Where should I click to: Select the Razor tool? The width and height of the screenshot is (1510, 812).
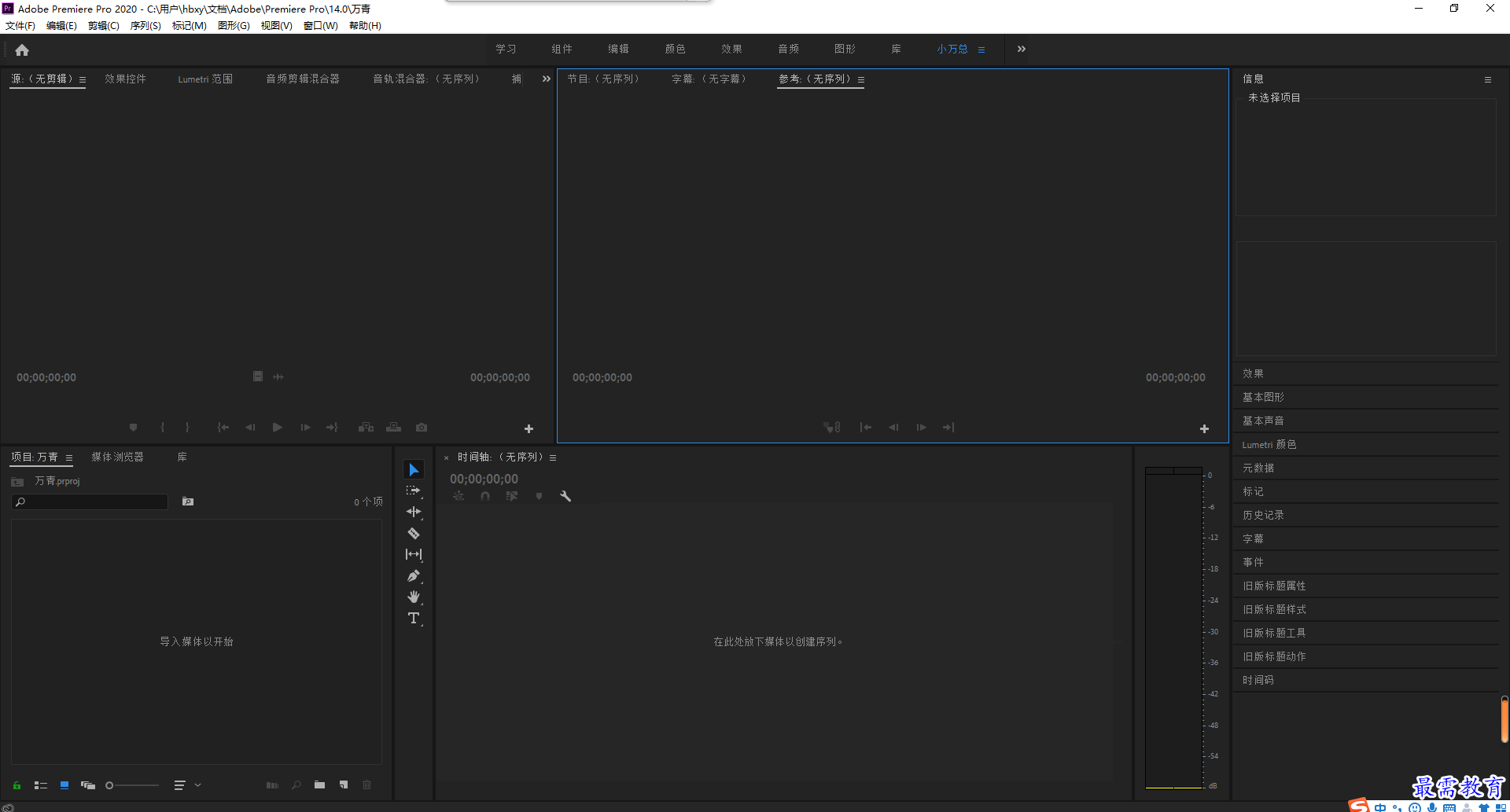414,533
